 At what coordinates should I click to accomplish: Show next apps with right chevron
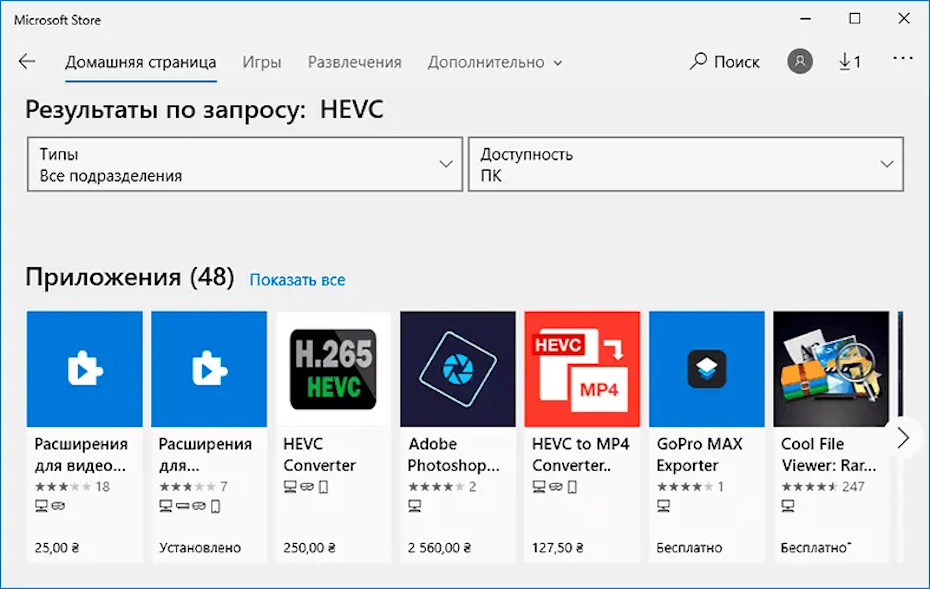click(x=903, y=438)
